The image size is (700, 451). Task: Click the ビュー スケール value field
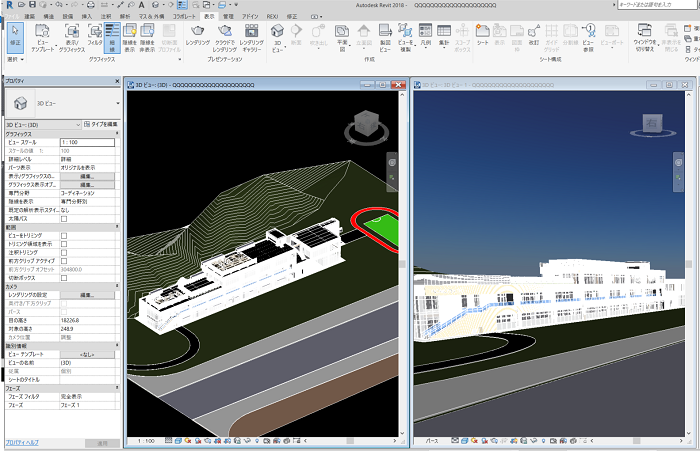88,142
